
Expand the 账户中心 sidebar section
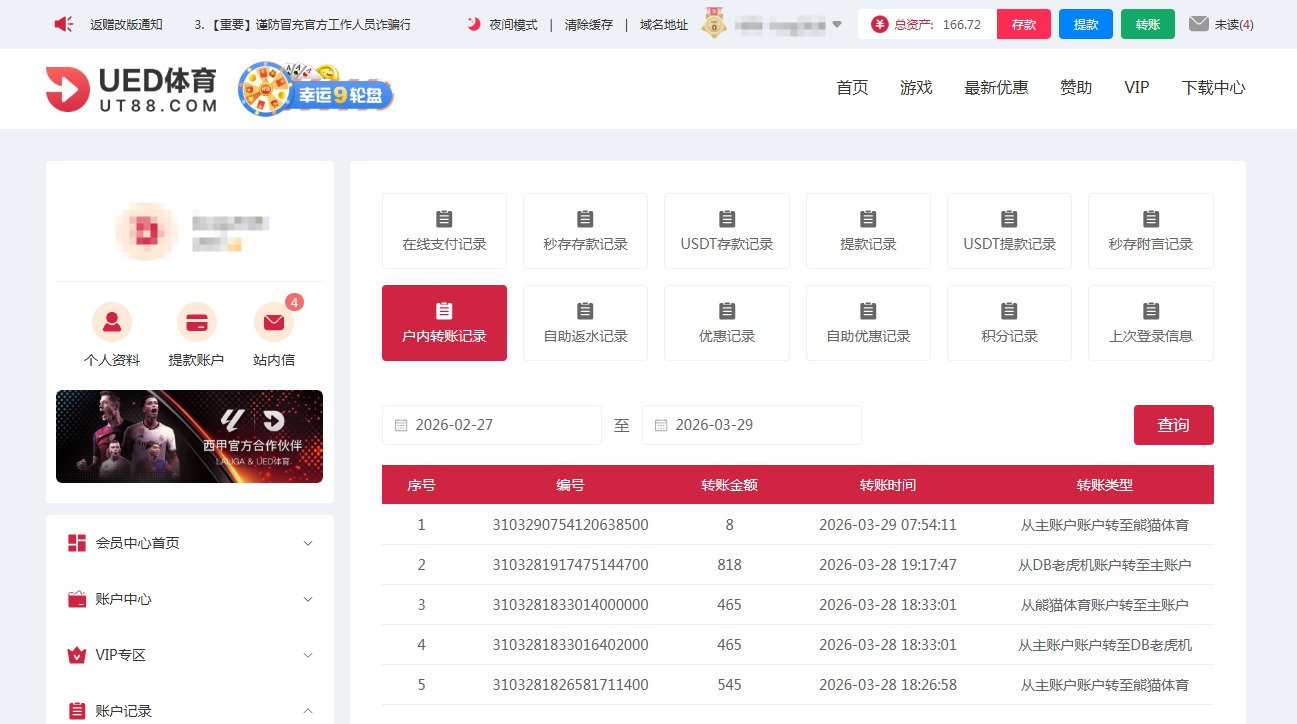[x=189, y=599]
